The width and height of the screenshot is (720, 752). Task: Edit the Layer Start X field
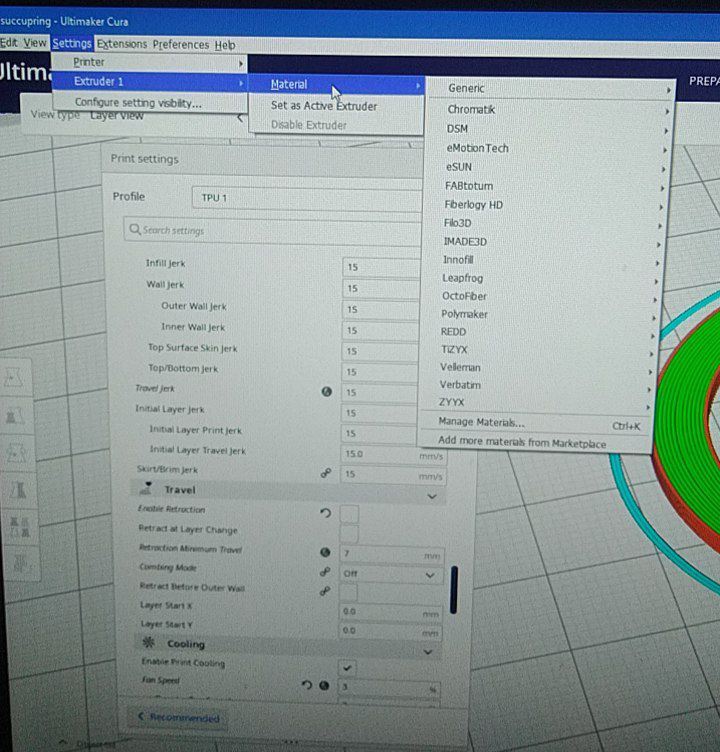[x=390, y=612]
